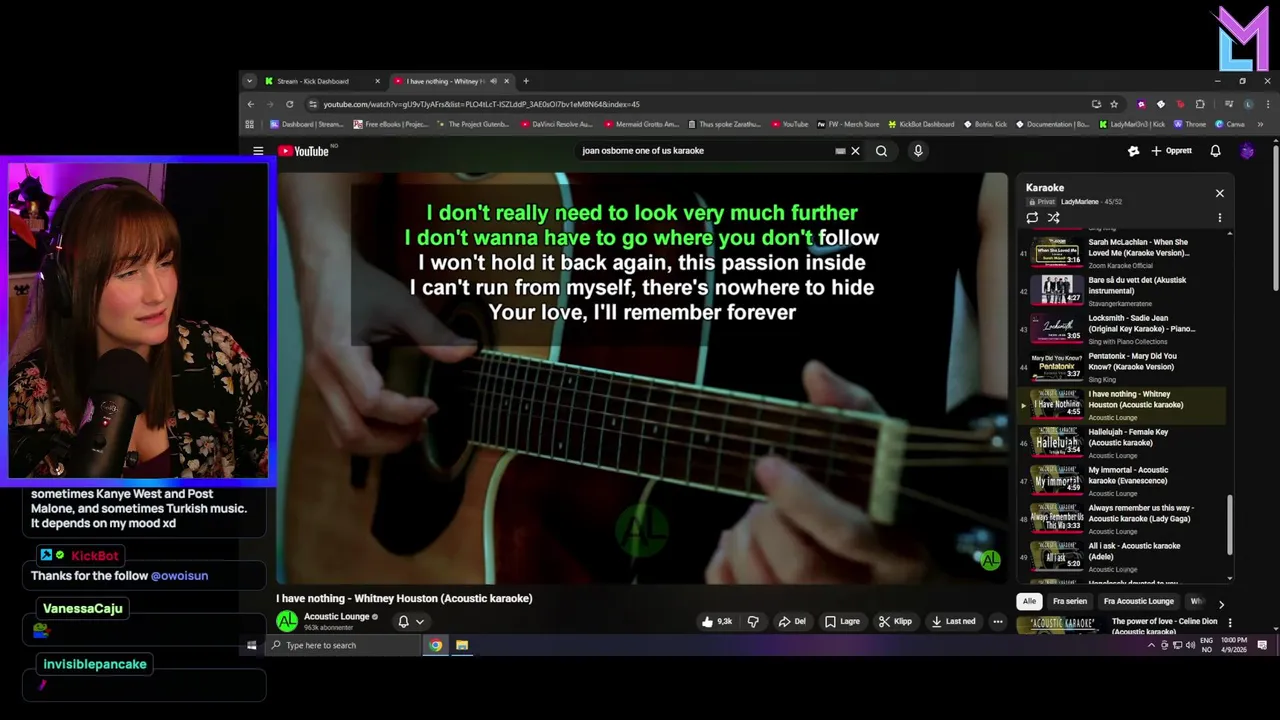Click the YouTube search input field
This screenshot has height=720, width=1280.
[705, 151]
